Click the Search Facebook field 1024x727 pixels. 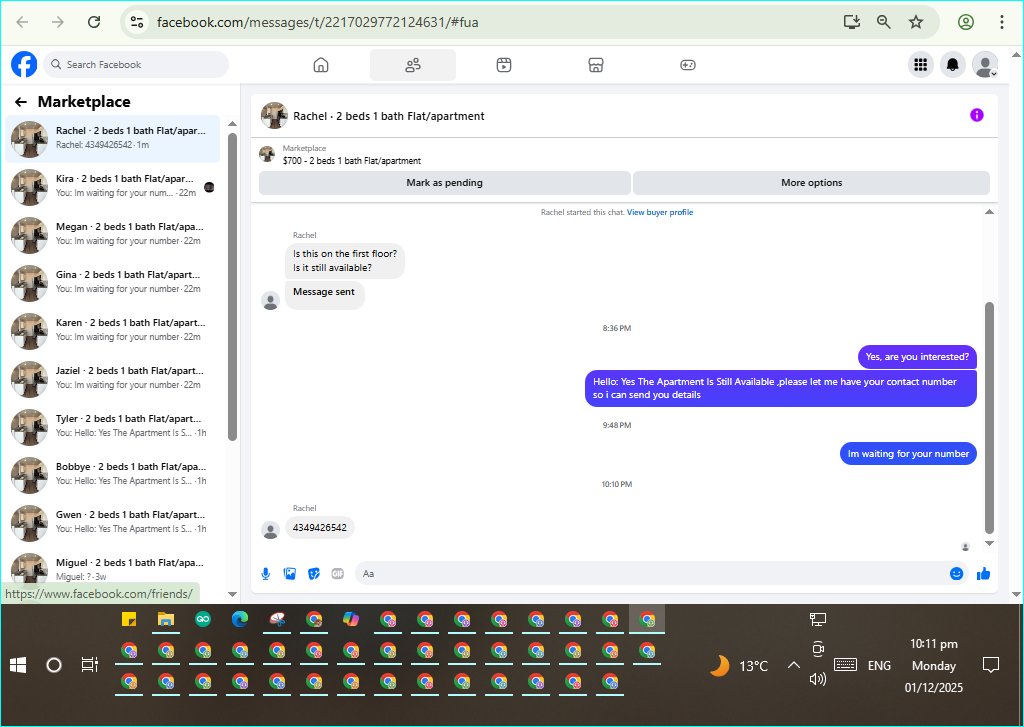pyautogui.click(x=136, y=65)
